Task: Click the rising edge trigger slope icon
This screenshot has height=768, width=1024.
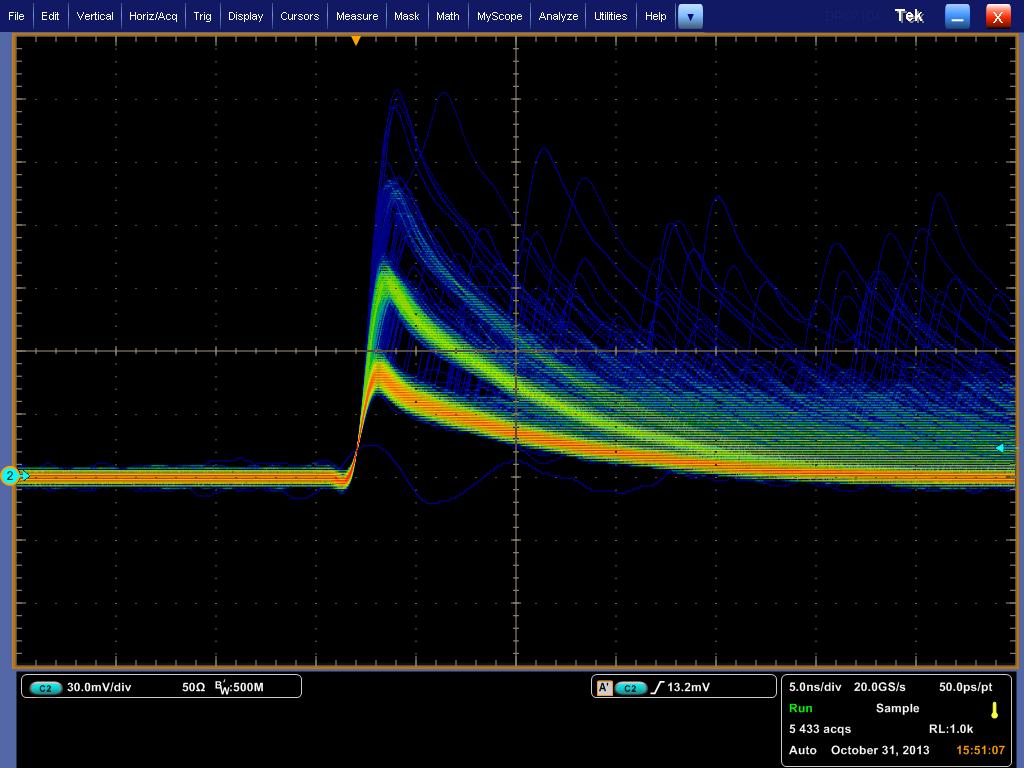Action: point(657,688)
